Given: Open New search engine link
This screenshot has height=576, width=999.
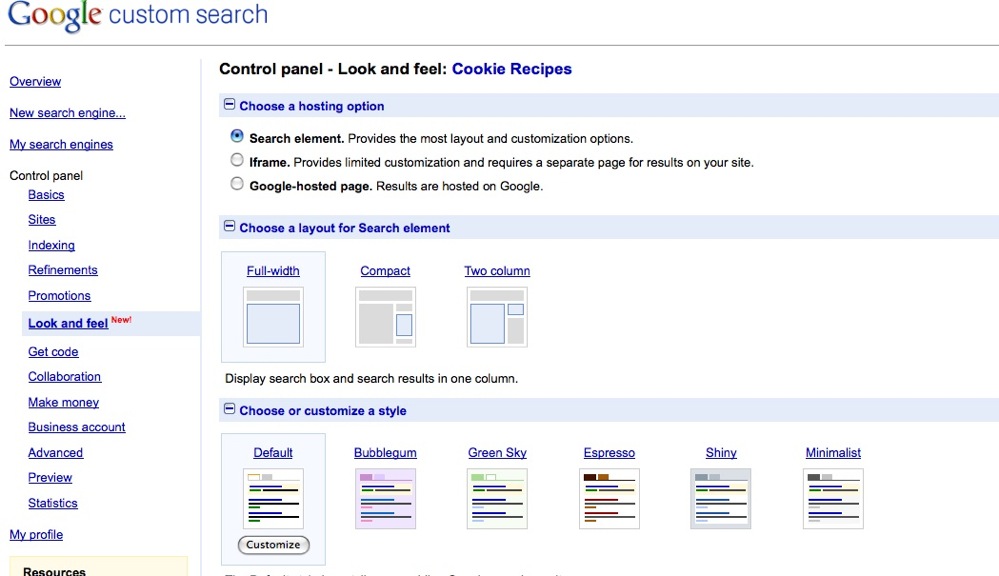Looking at the screenshot, I should pos(68,113).
